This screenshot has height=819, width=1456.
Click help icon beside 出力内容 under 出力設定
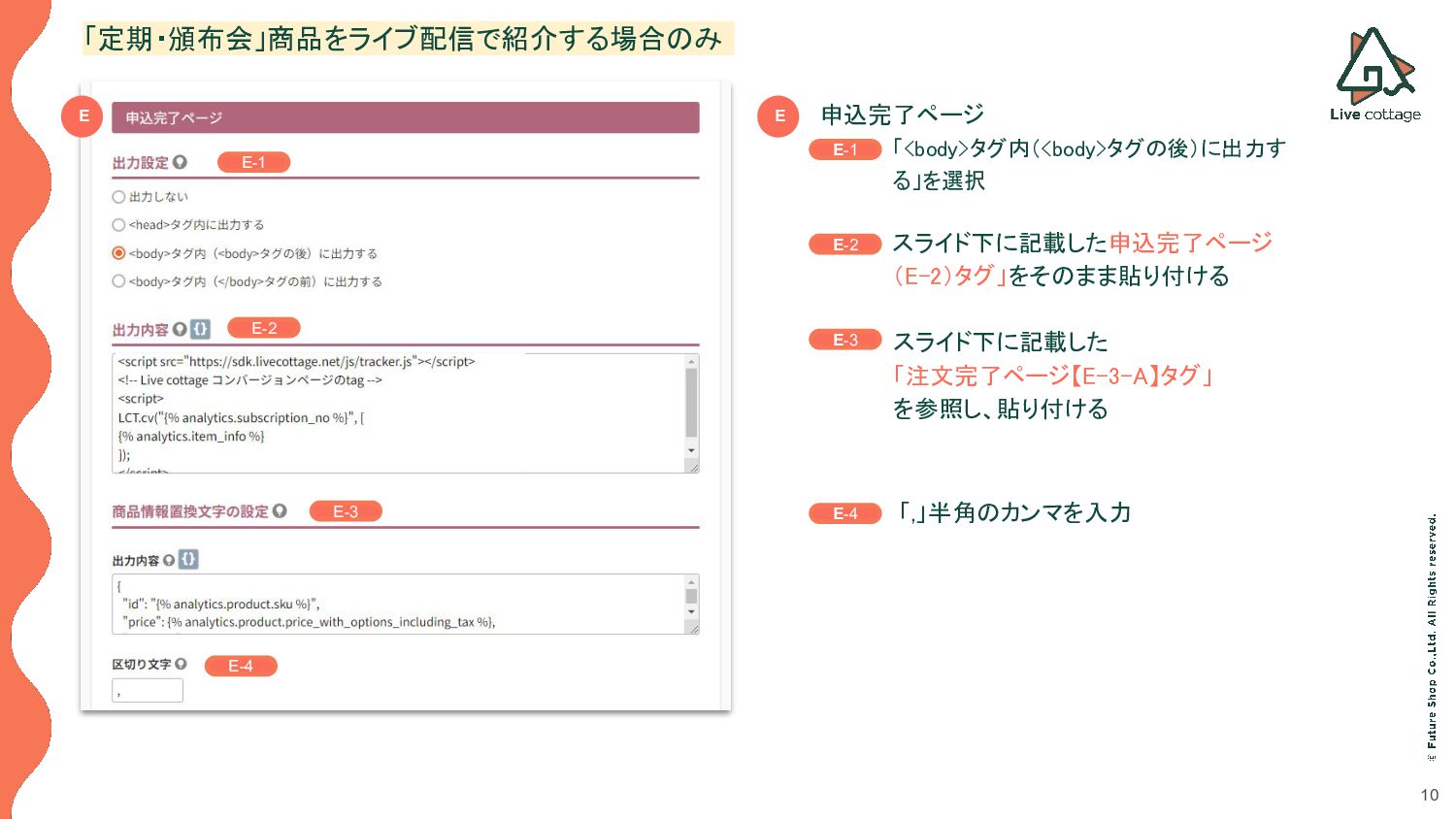180,329
